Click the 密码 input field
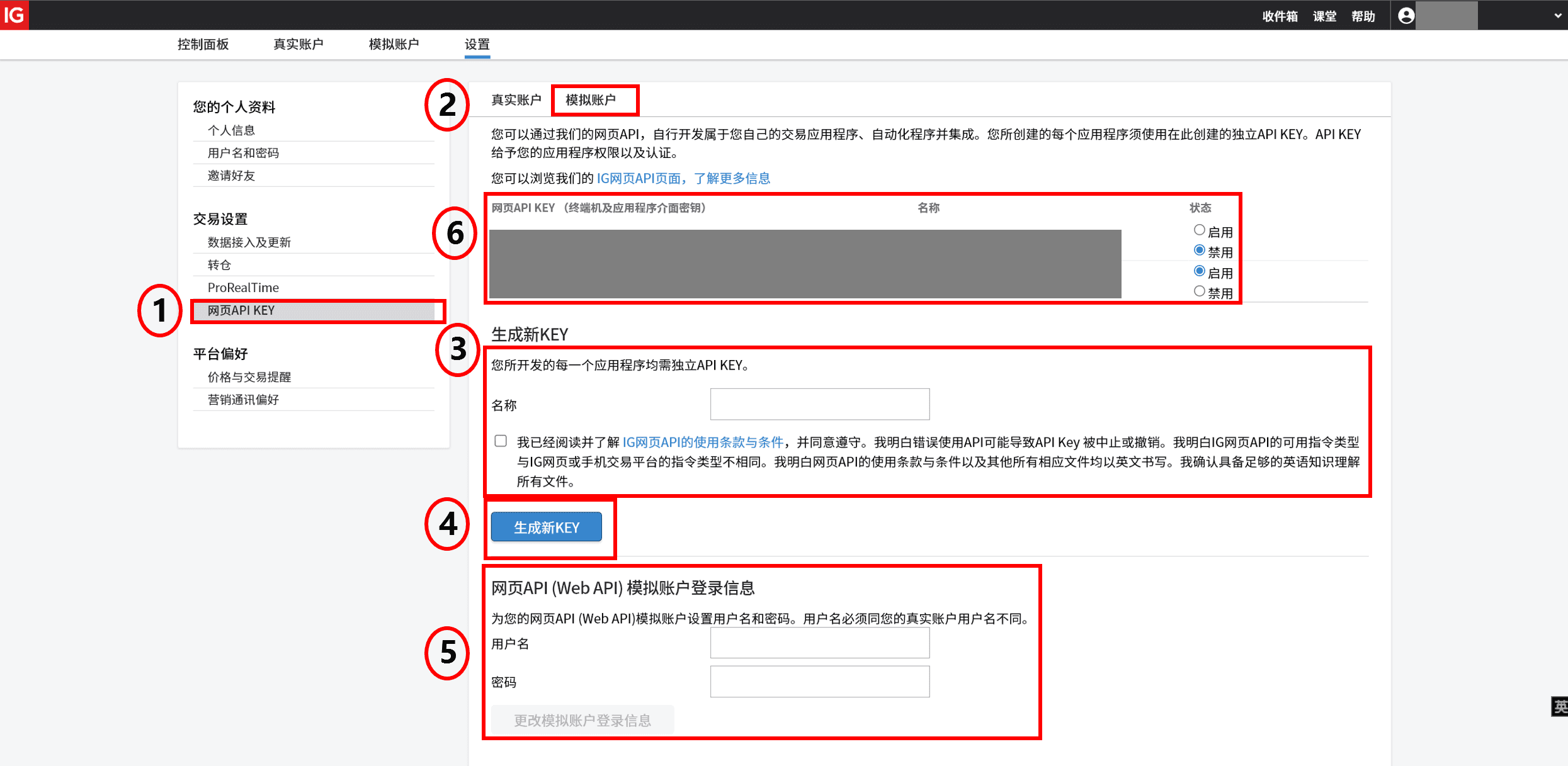Screen dimensions: 1568x766 click(x=819, y=682)
